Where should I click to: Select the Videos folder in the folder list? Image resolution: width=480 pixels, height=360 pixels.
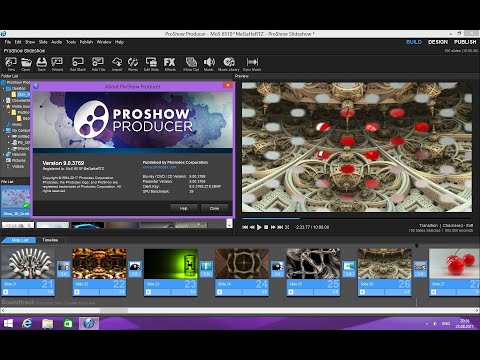[x=18, y=166]
